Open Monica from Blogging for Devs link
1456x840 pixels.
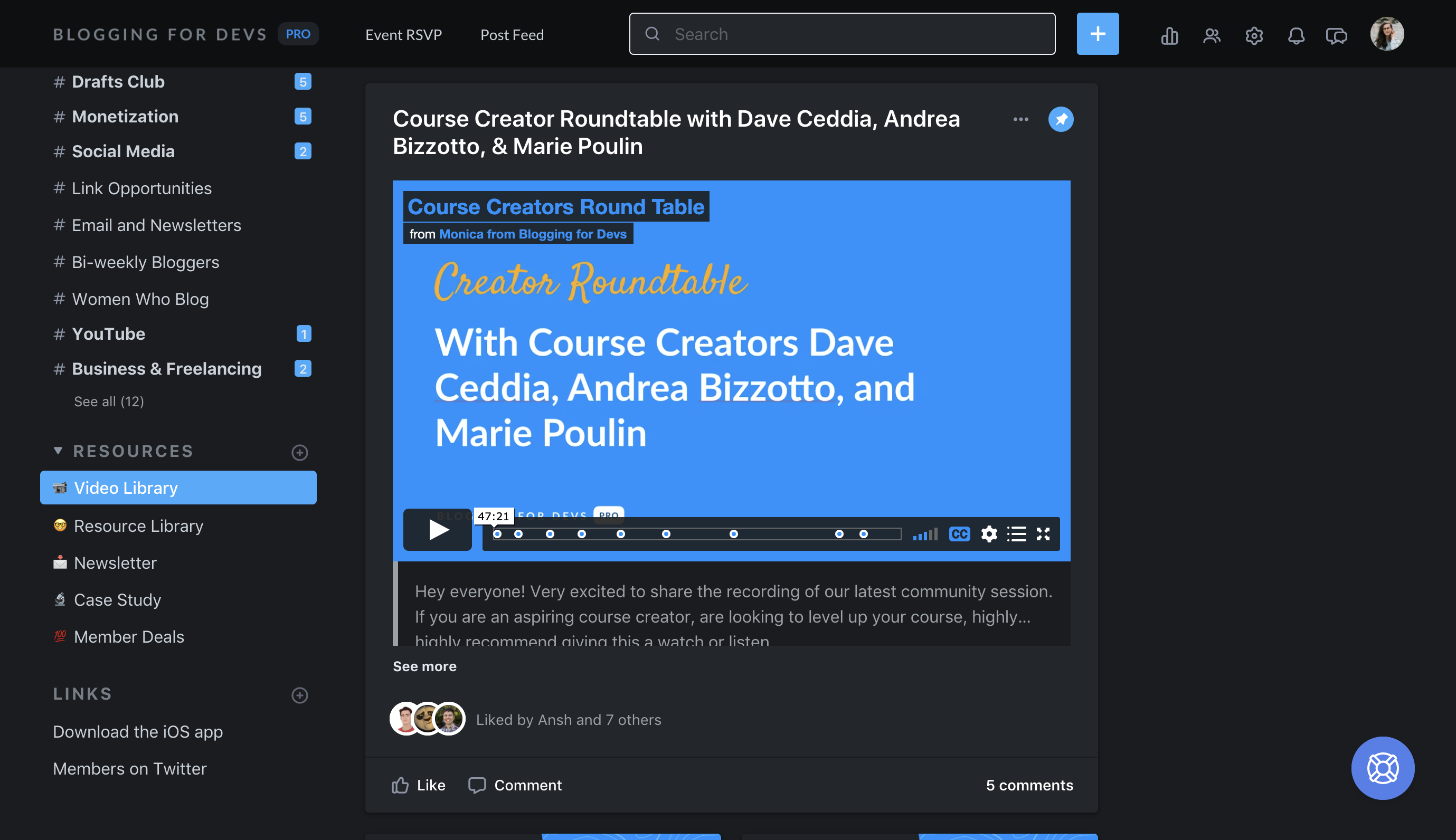pos(532,234)
